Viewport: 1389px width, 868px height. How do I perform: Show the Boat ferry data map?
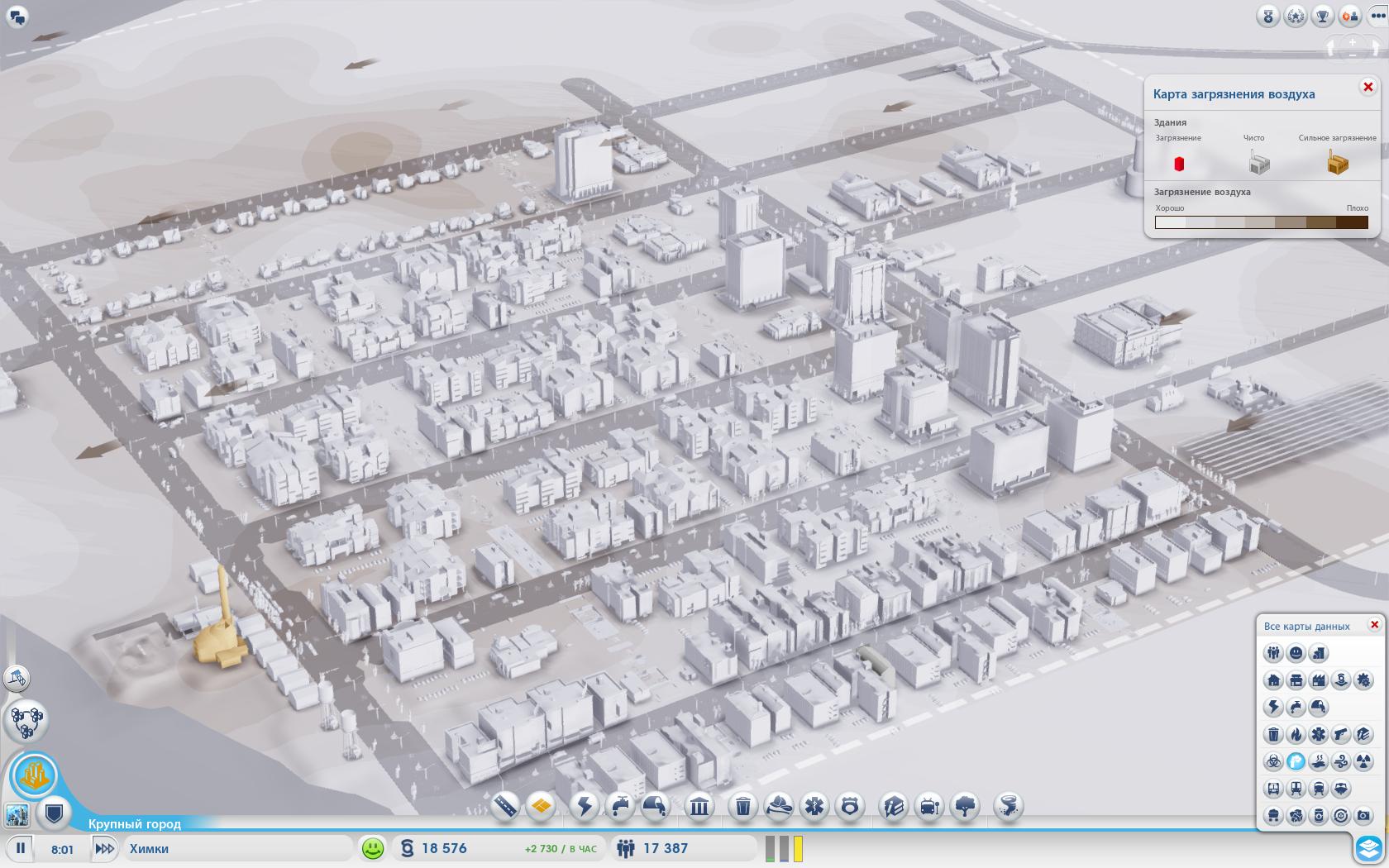(1340, 789)
